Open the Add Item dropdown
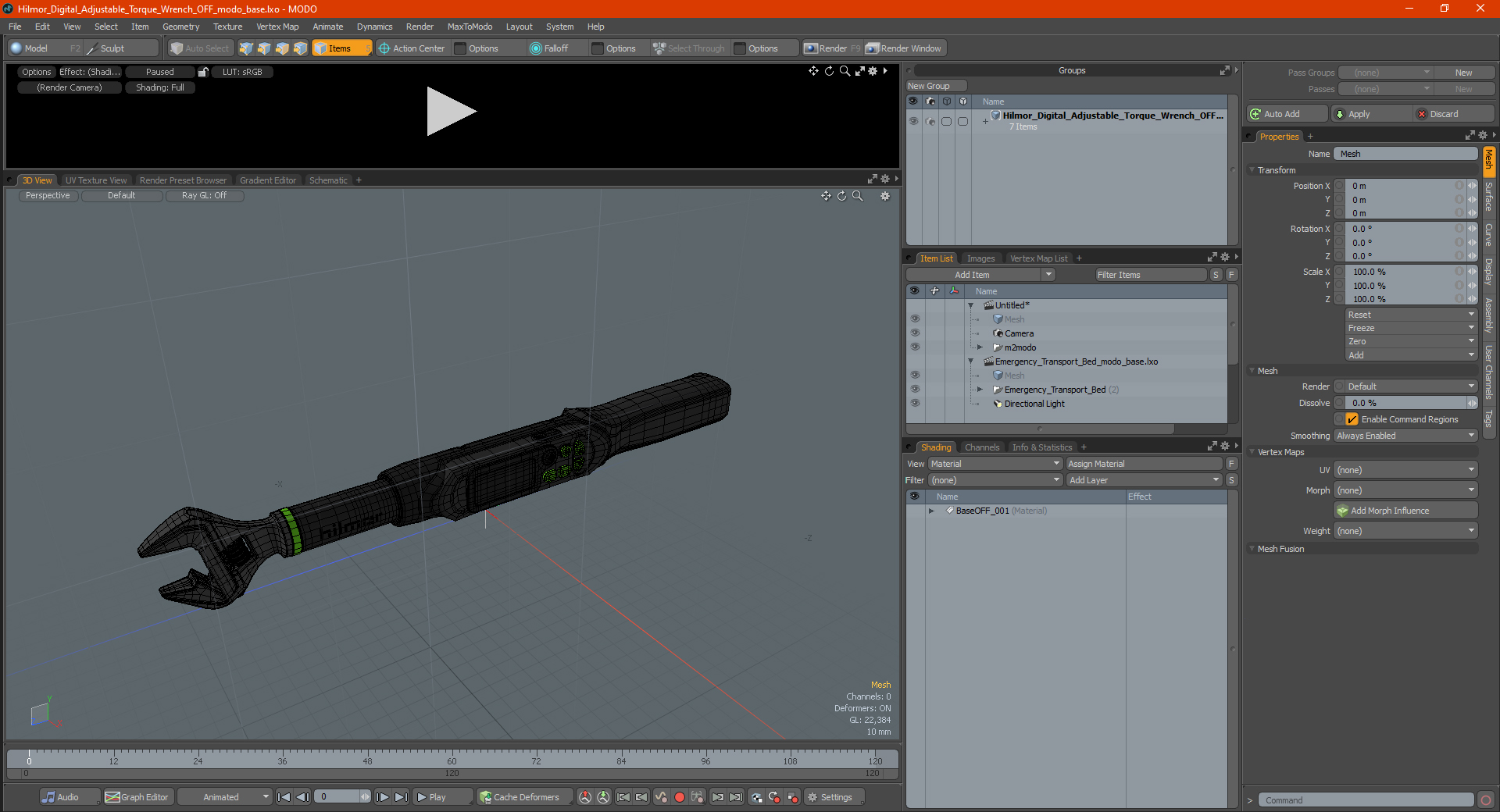The height and width of the screenshot is (812, 1500). click(x=980, y=275)
